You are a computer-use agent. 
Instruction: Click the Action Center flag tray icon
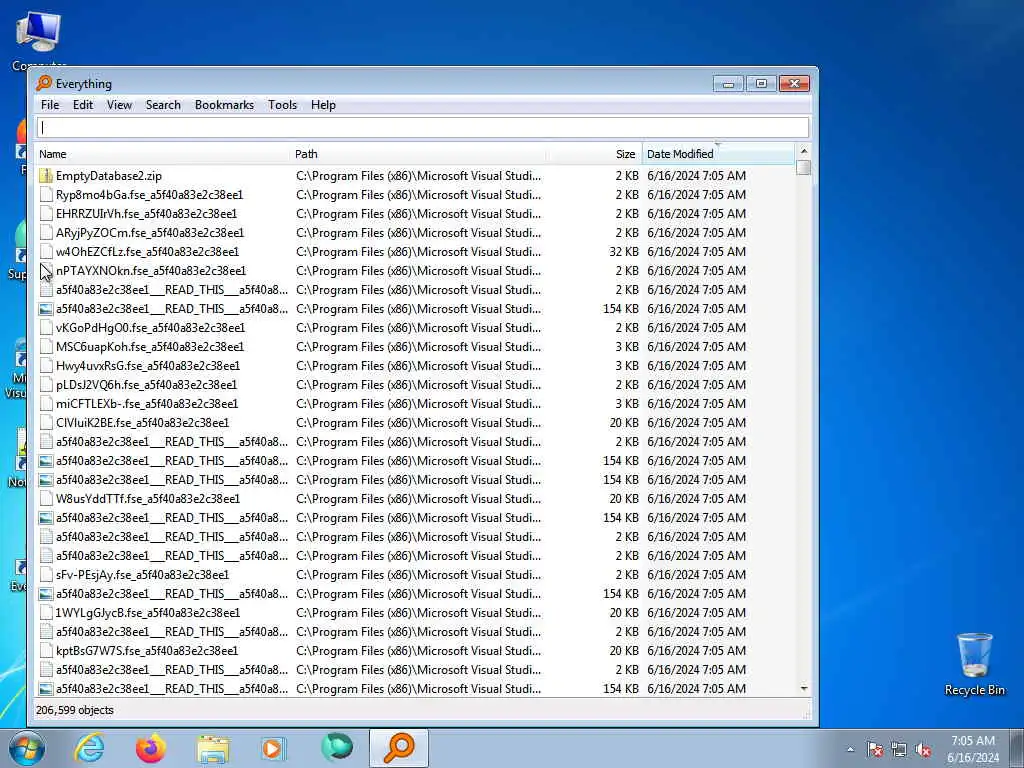pos(875,750)
